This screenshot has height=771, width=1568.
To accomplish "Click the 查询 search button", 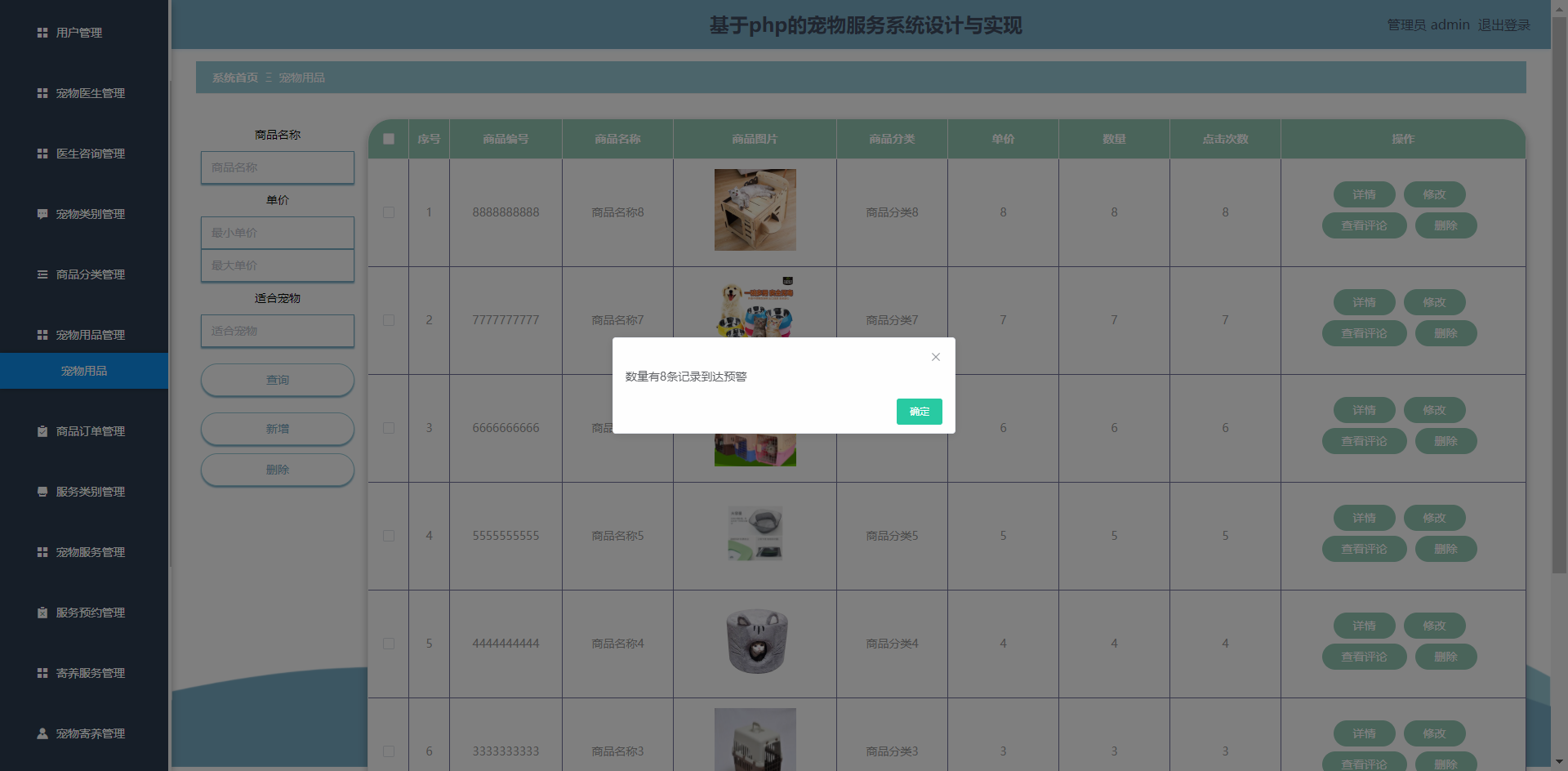I will [x=278, y=380].
